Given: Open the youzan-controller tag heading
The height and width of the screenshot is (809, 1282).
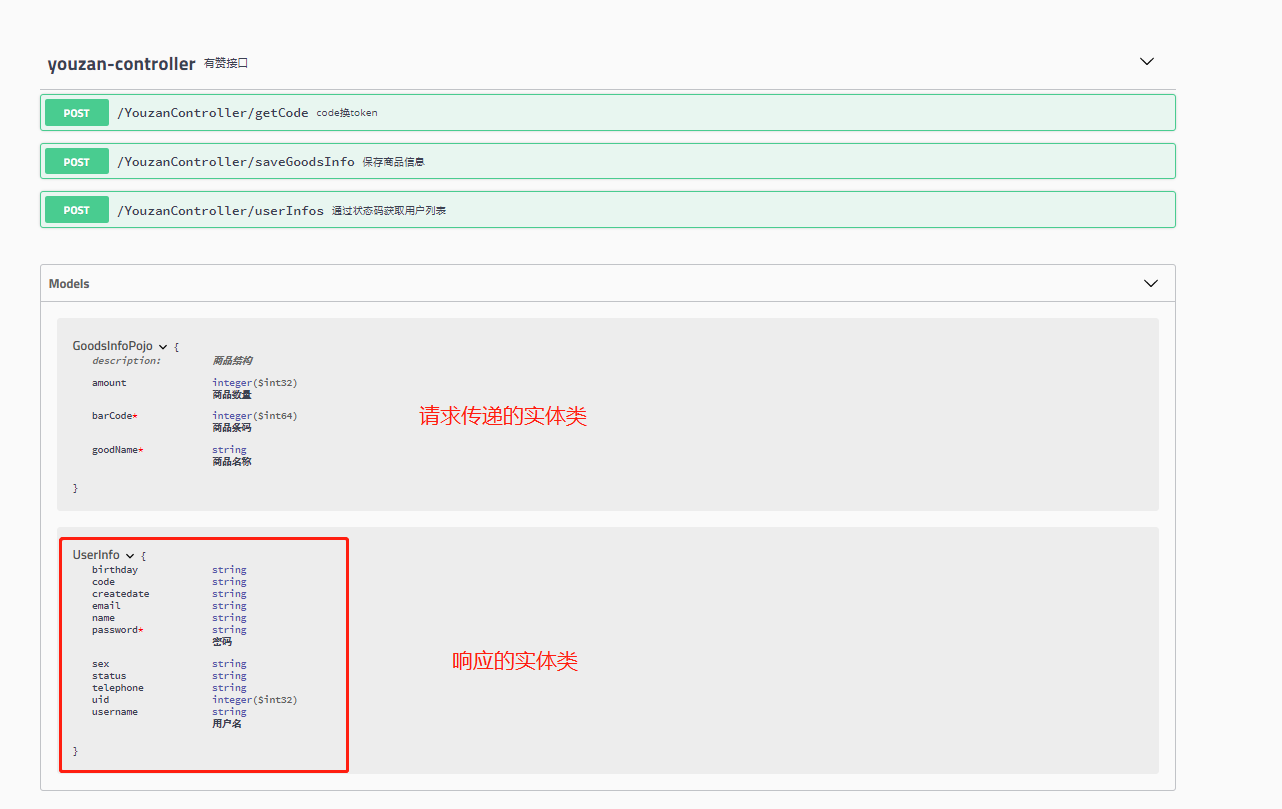Looking at the screenshot, I should 121,63.
